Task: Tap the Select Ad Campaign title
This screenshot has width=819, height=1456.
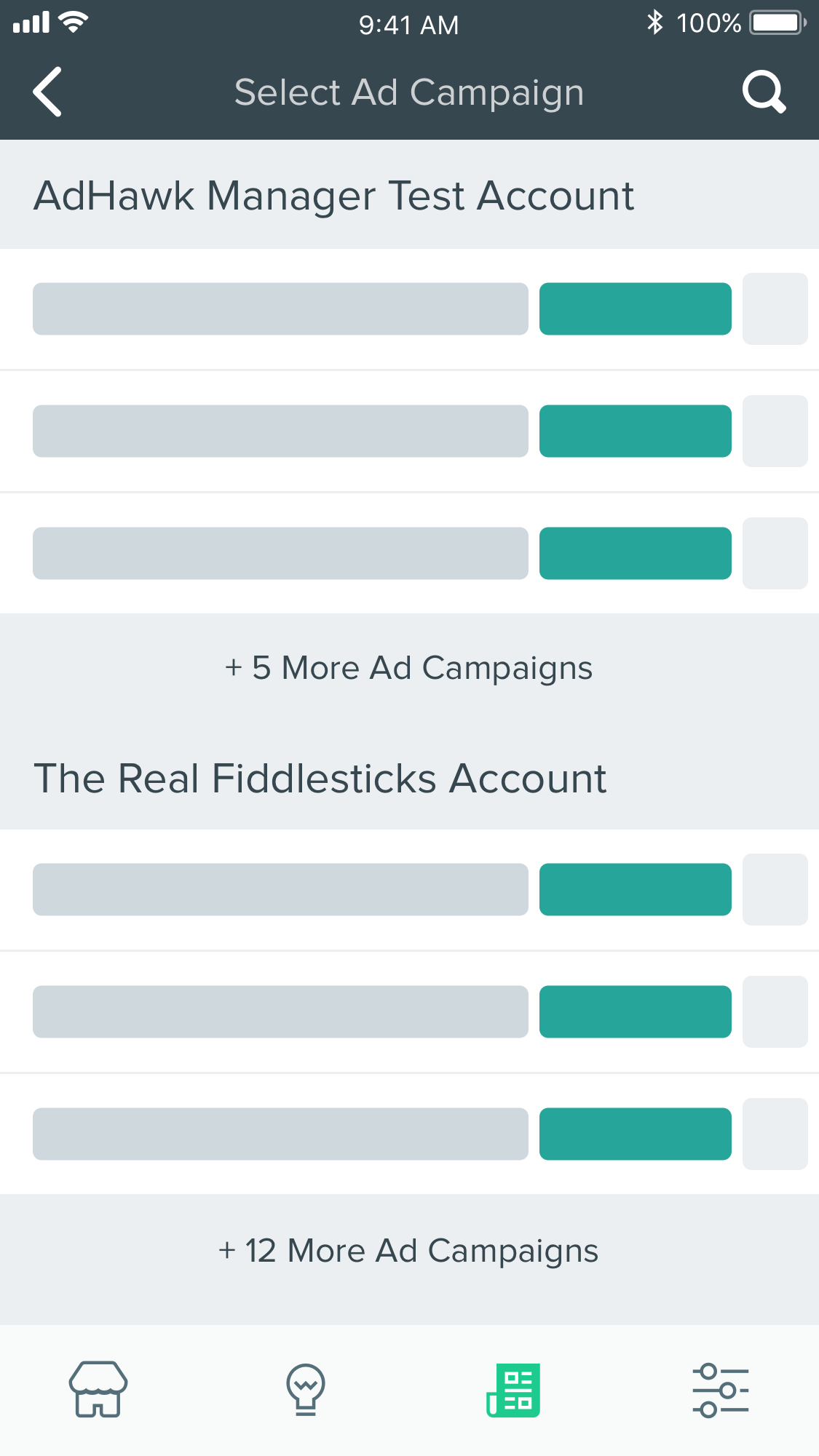Action: (x=409, y=92)
